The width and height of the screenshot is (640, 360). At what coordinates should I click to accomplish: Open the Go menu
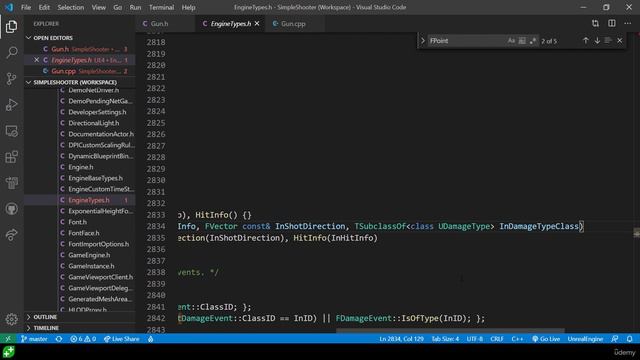118,7
